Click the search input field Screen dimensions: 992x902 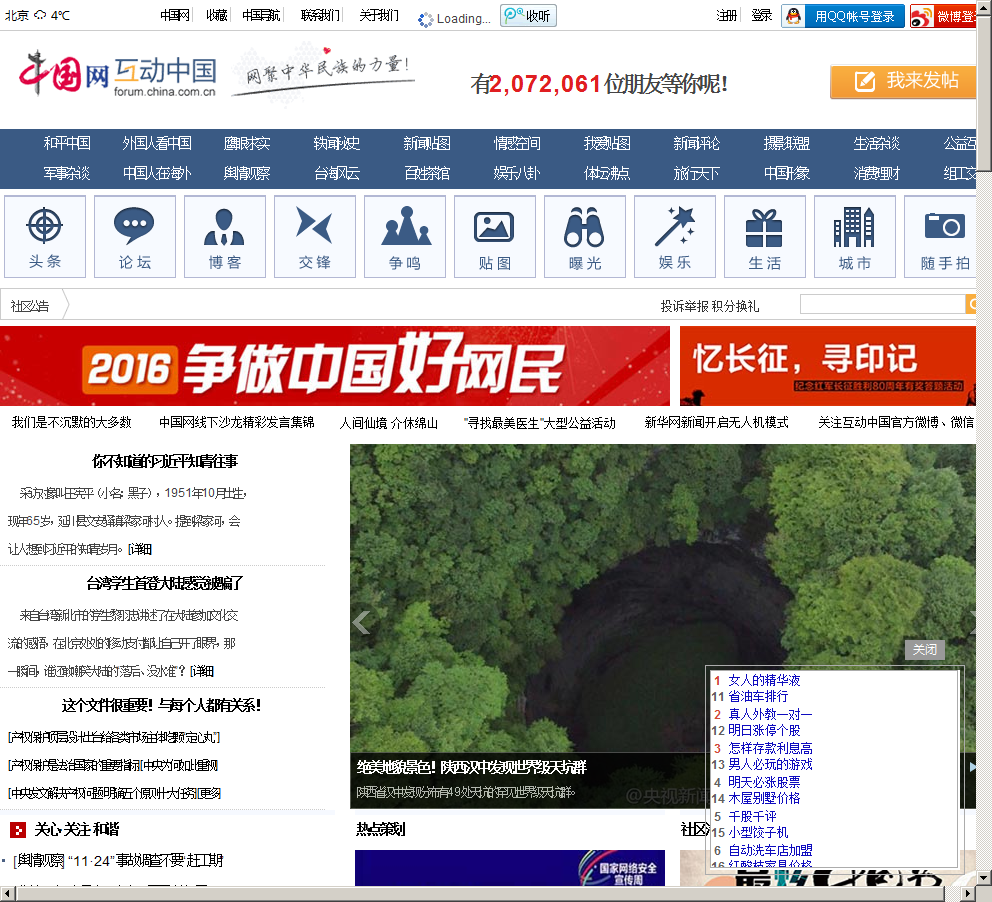882,304
